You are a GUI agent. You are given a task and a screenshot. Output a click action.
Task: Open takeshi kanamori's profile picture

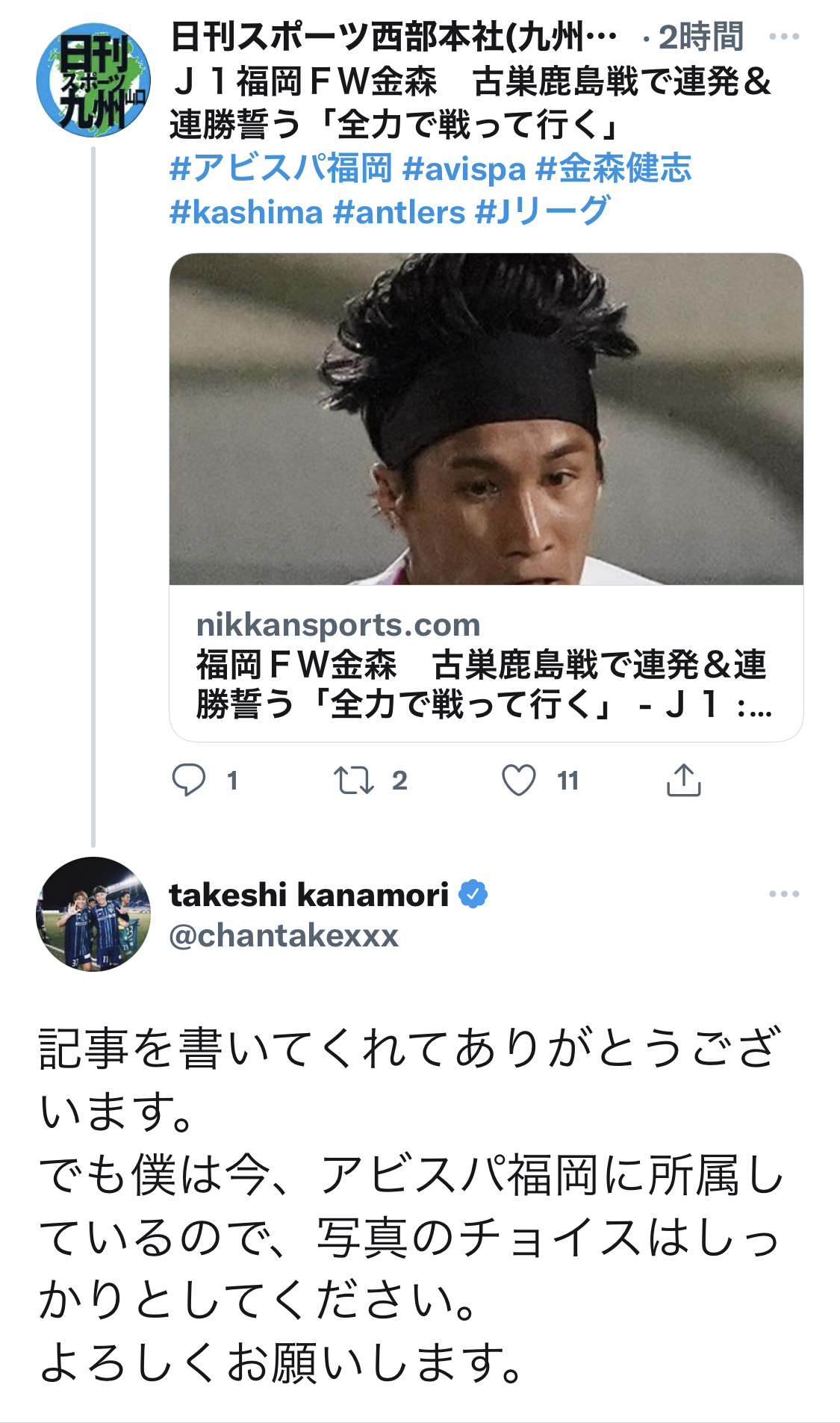coord(93,914)
